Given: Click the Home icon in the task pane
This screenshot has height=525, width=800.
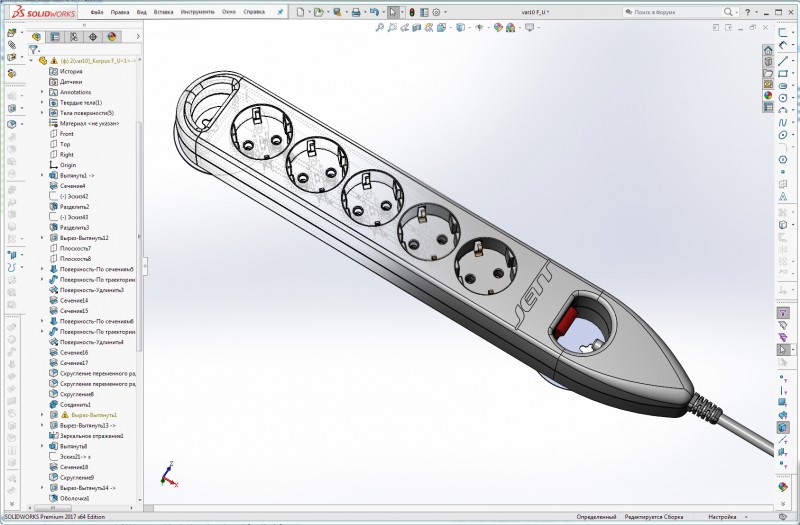Looking at the screenshot, I should (x=768, y=50).
